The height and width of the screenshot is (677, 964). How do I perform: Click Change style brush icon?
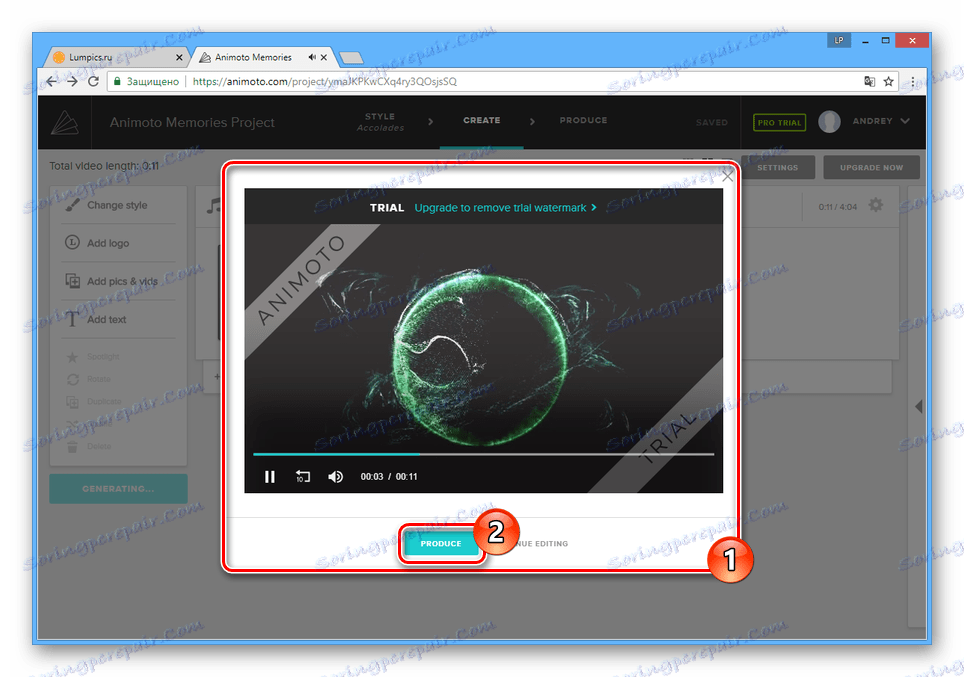pos(73,205)
